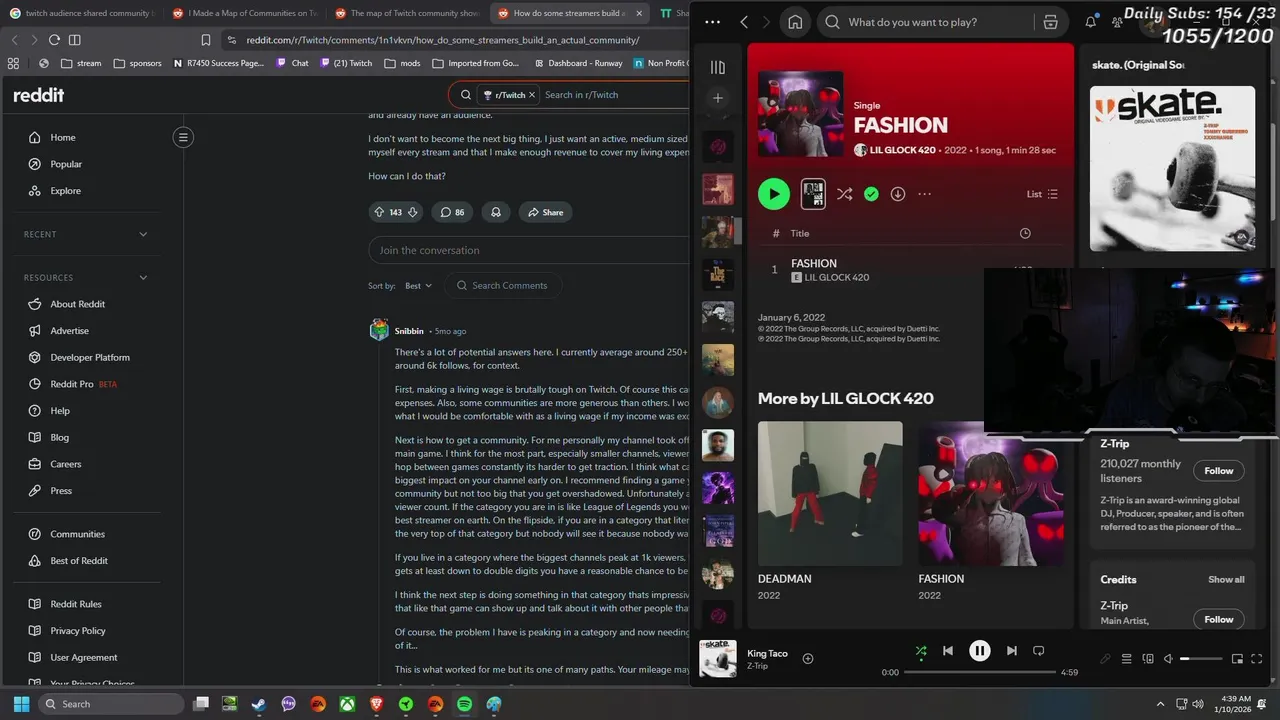The height and width of the screenshot is (720, 1280).
Task: Toggle saved-to-library checkmark for FASHION
Action: (871, 194)
